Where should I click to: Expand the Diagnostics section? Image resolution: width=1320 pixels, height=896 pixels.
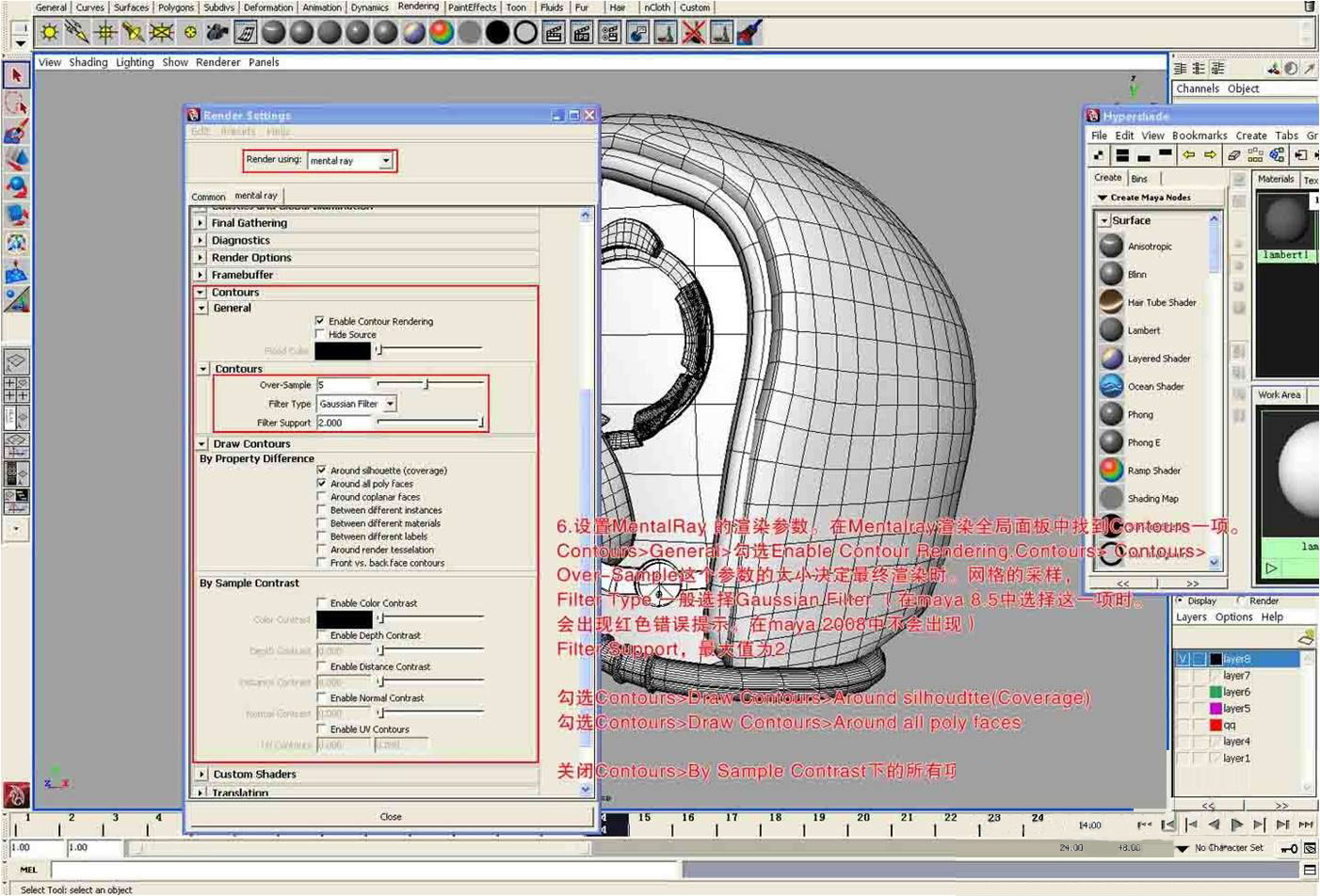tap(201, 240)
